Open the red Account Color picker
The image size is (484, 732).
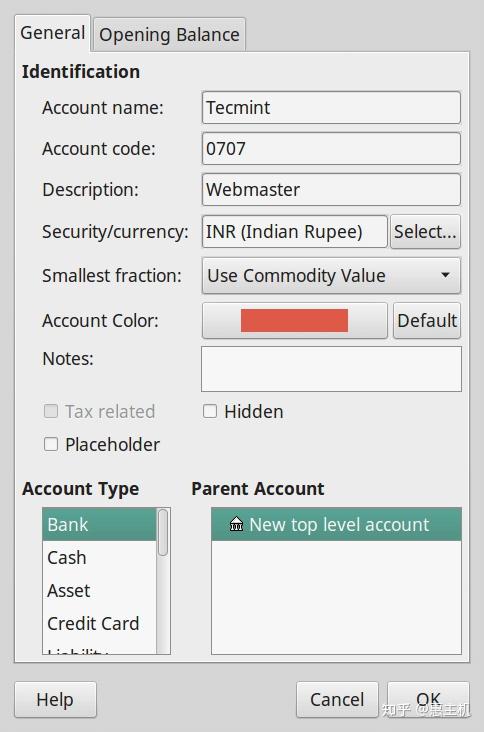pyautogui.click(x=295, y=321)
